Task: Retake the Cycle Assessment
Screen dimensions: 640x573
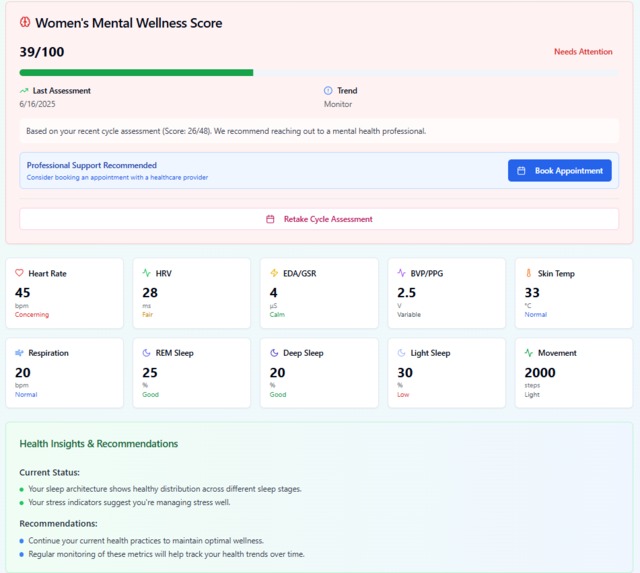Action: tap(319, 219)
